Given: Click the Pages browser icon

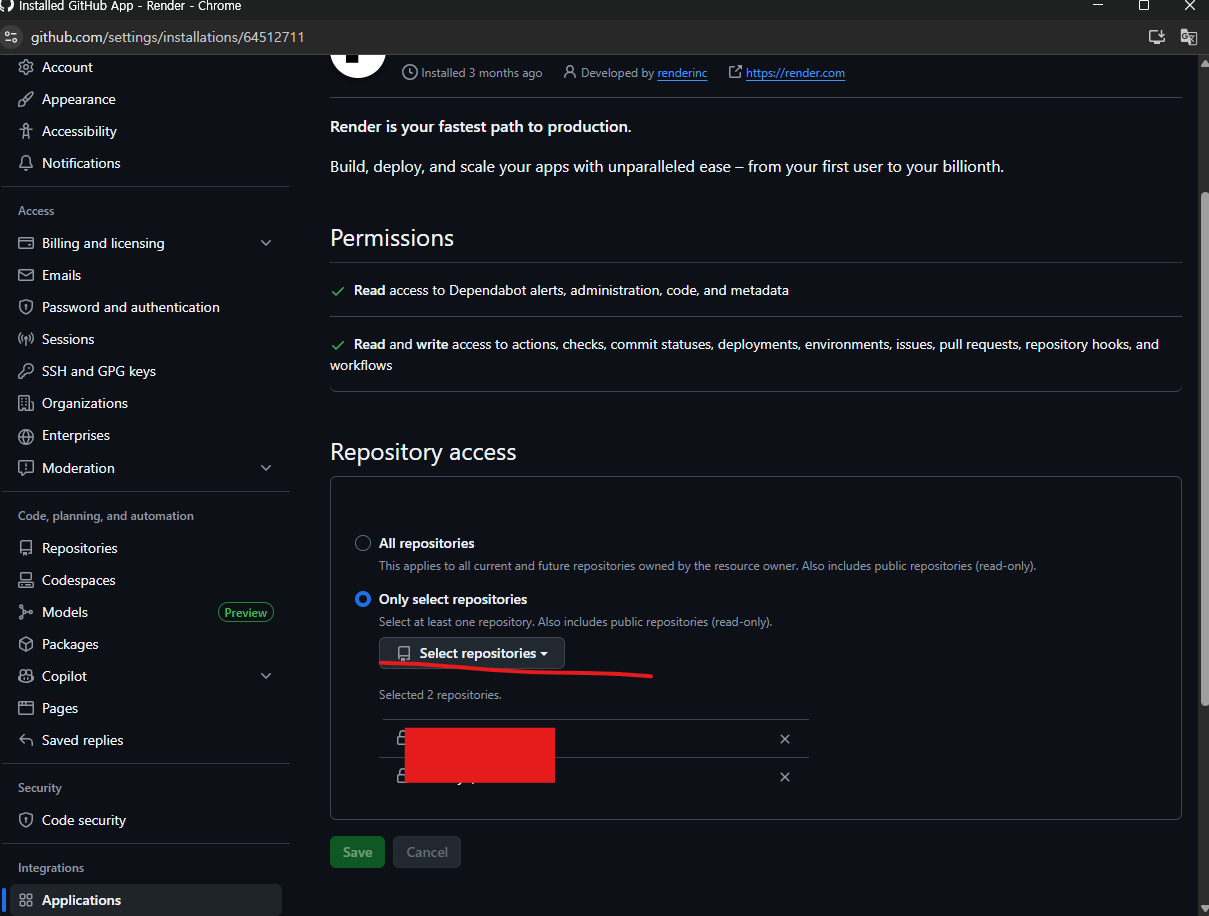Looking at the screenshot, I should pyautogui.click(x=26, y=708).
